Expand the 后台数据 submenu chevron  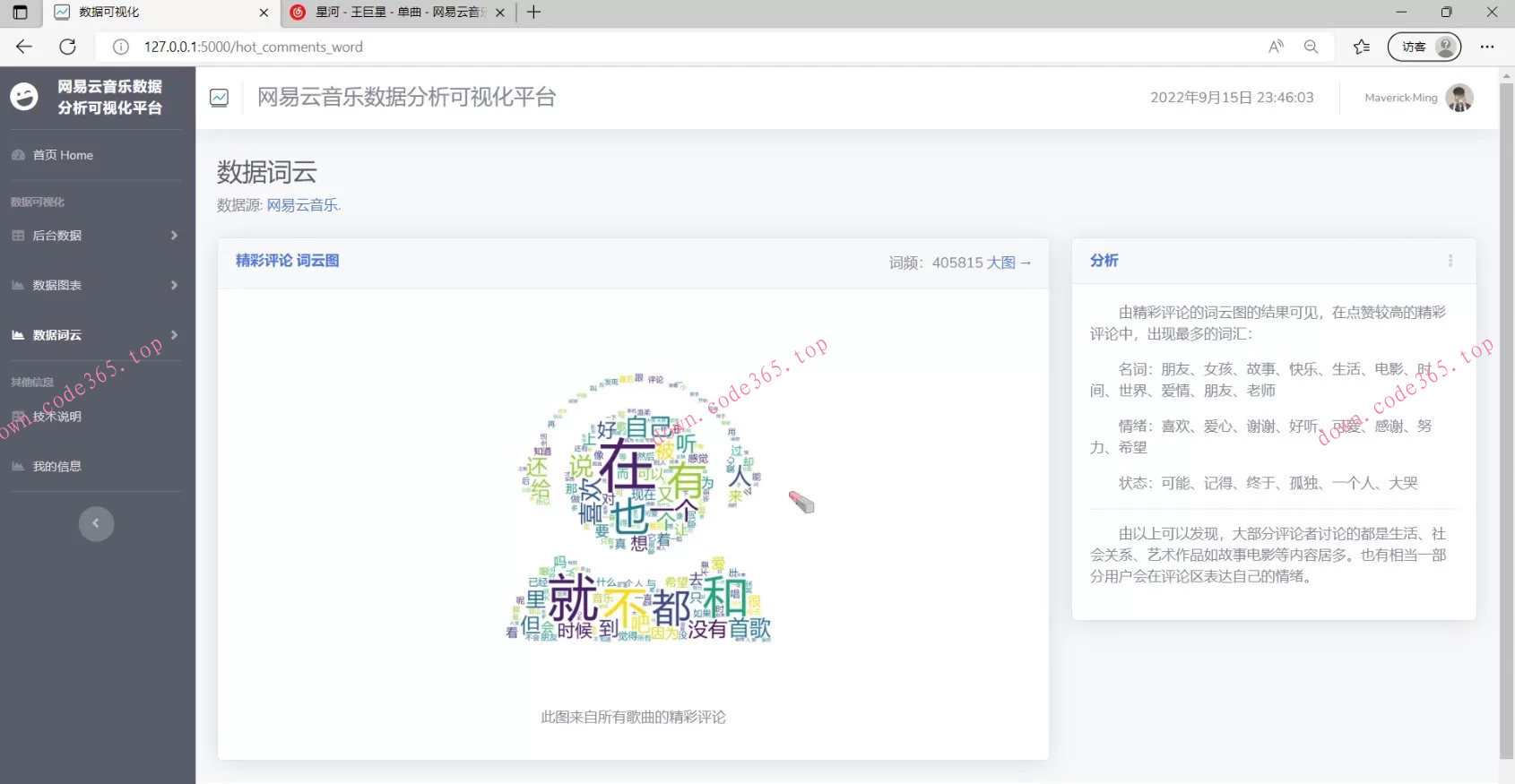(x=174, y=236)
